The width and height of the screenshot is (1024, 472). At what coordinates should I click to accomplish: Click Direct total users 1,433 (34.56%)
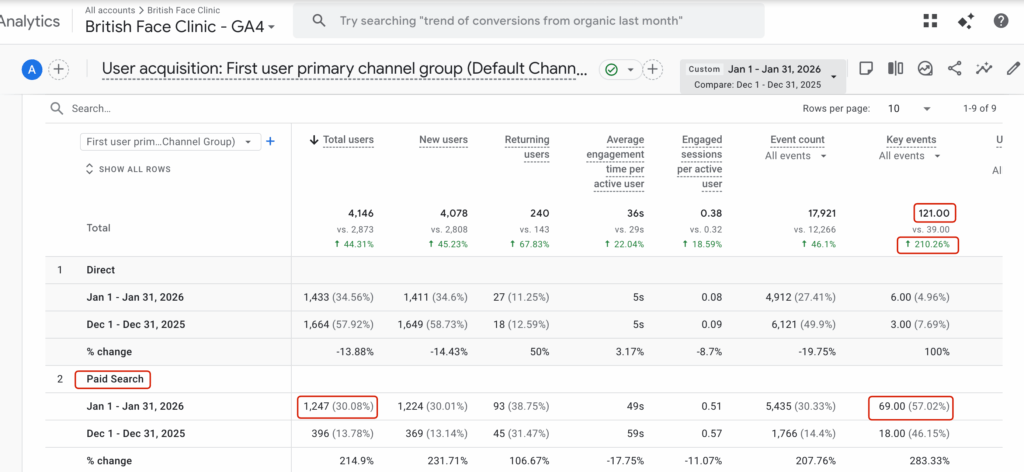(338, 297)
